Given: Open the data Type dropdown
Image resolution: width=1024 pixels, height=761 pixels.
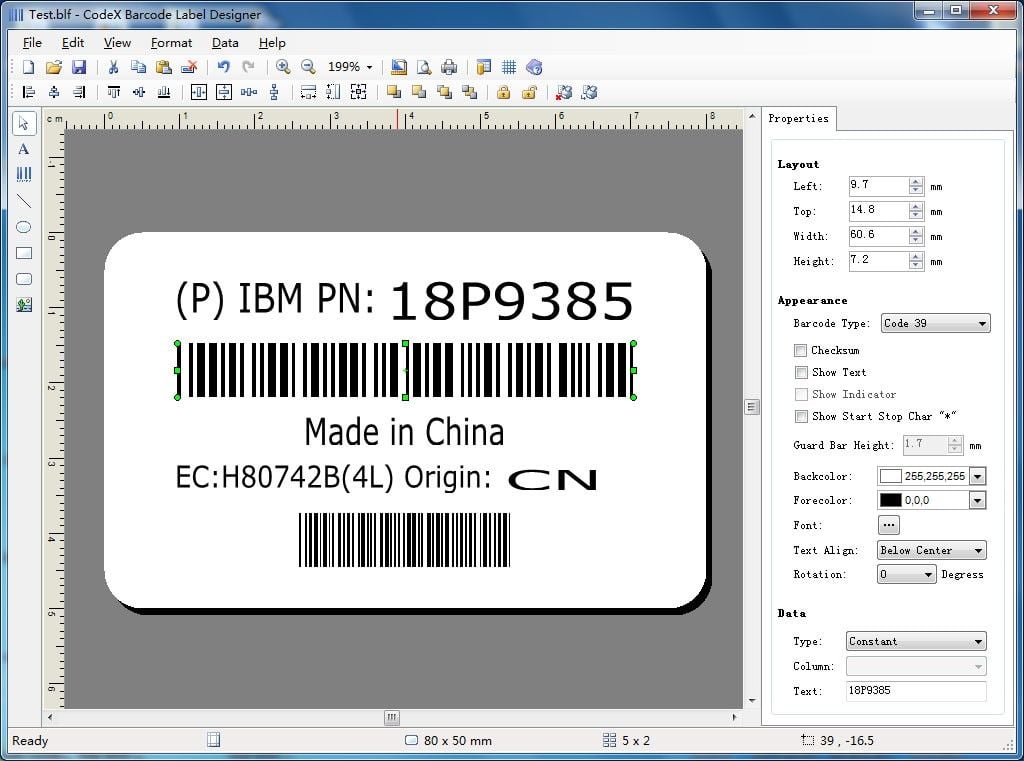Looking at the screenshot, I should tap(916, 641).
